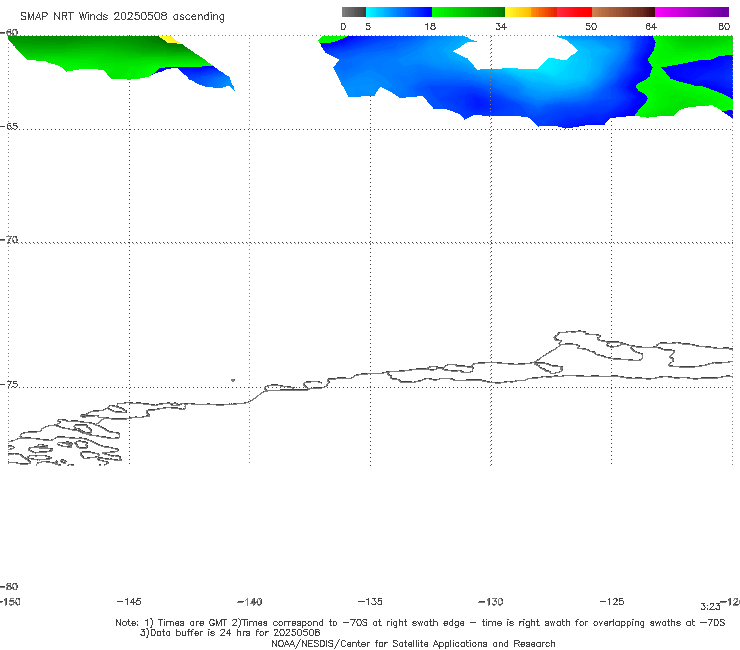The width and height of the screenshot is (740, 650).
Task: Click the '-135' longitude axis label
Action: (370, 601)
